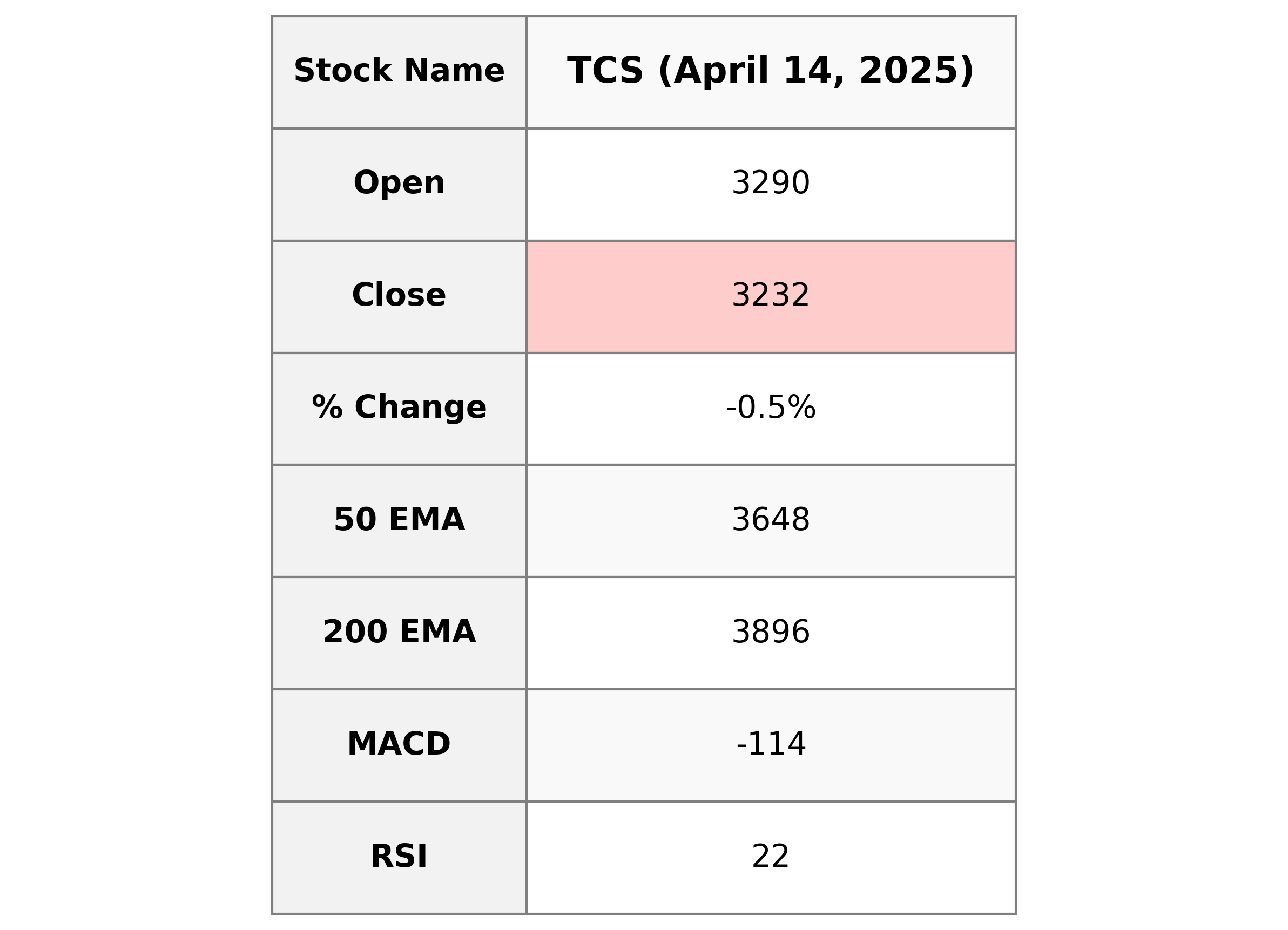Click the percent symbol in '% Change' label
Viewport: 1288px width, 930px height.
(x=327, y=408)
